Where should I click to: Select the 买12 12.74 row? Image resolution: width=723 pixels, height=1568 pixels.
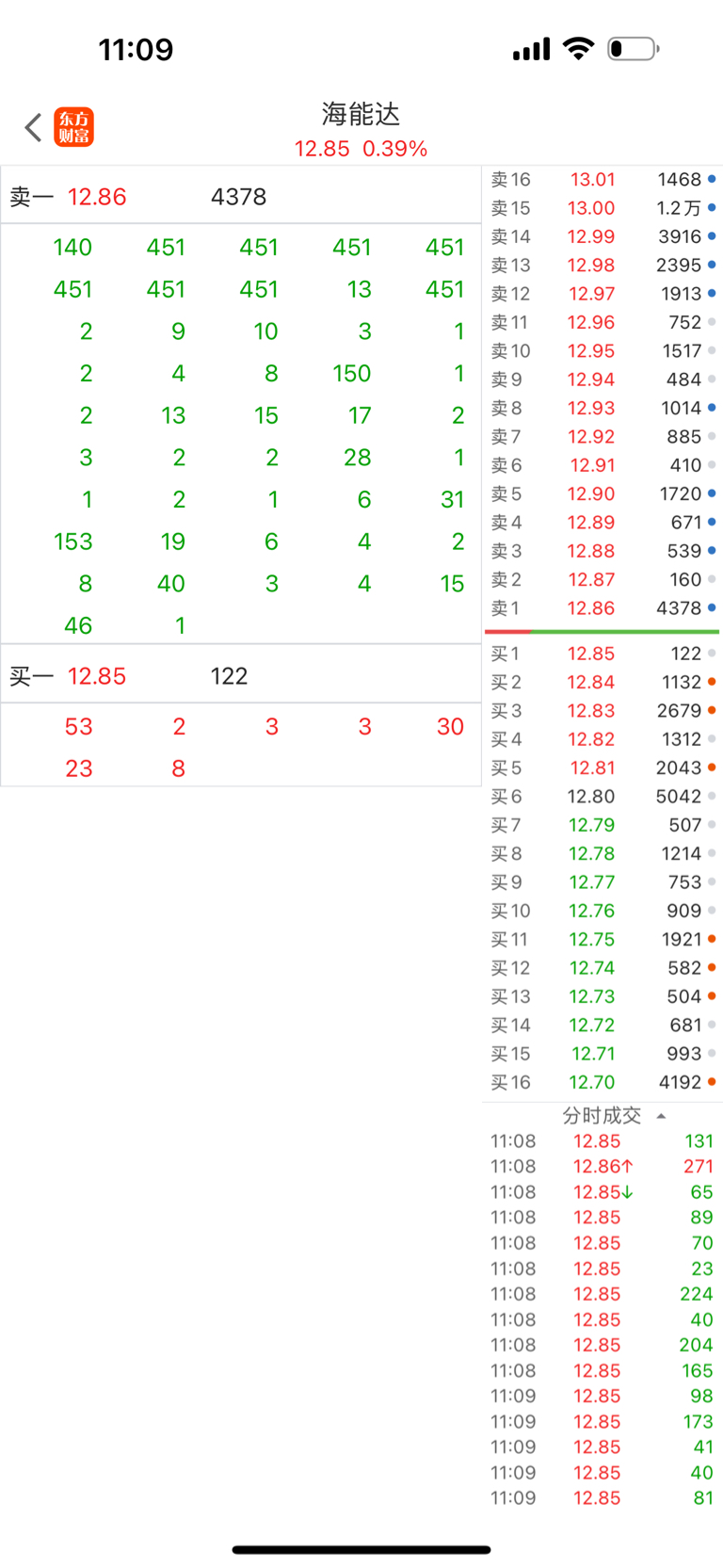coord(602,968)
